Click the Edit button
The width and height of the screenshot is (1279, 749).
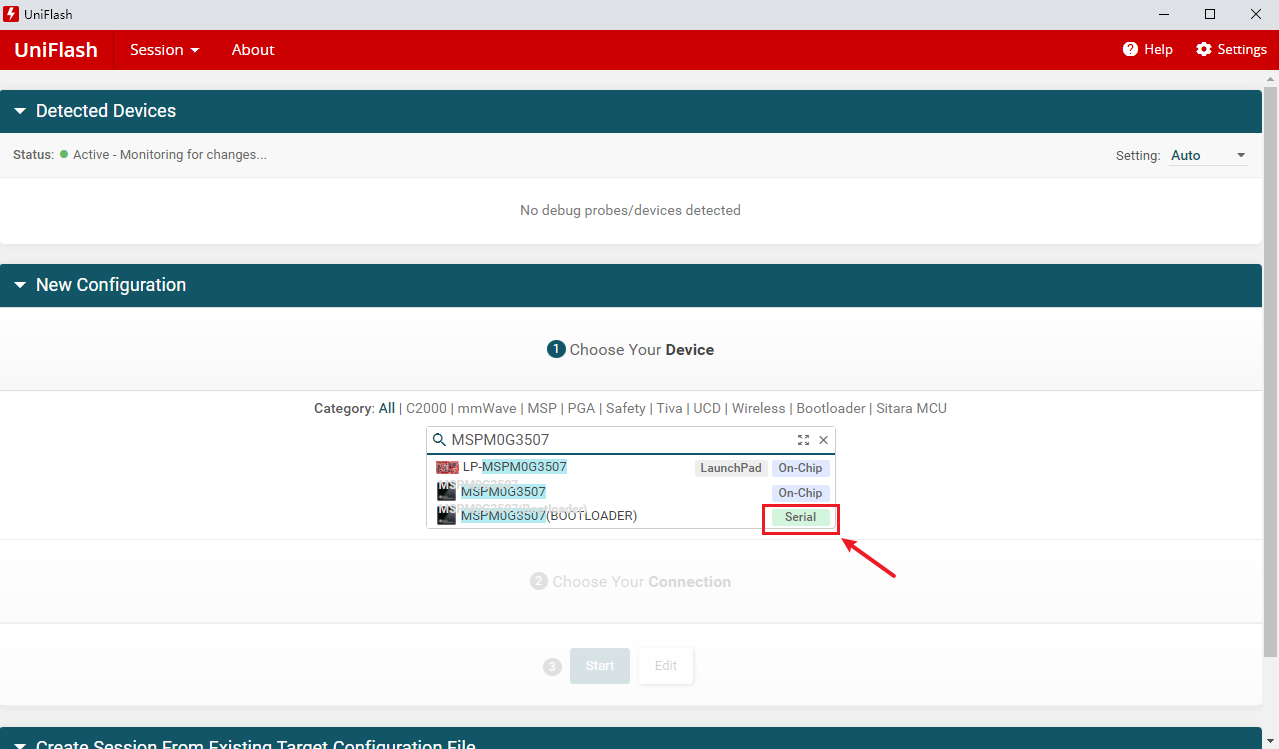[666, 666]
